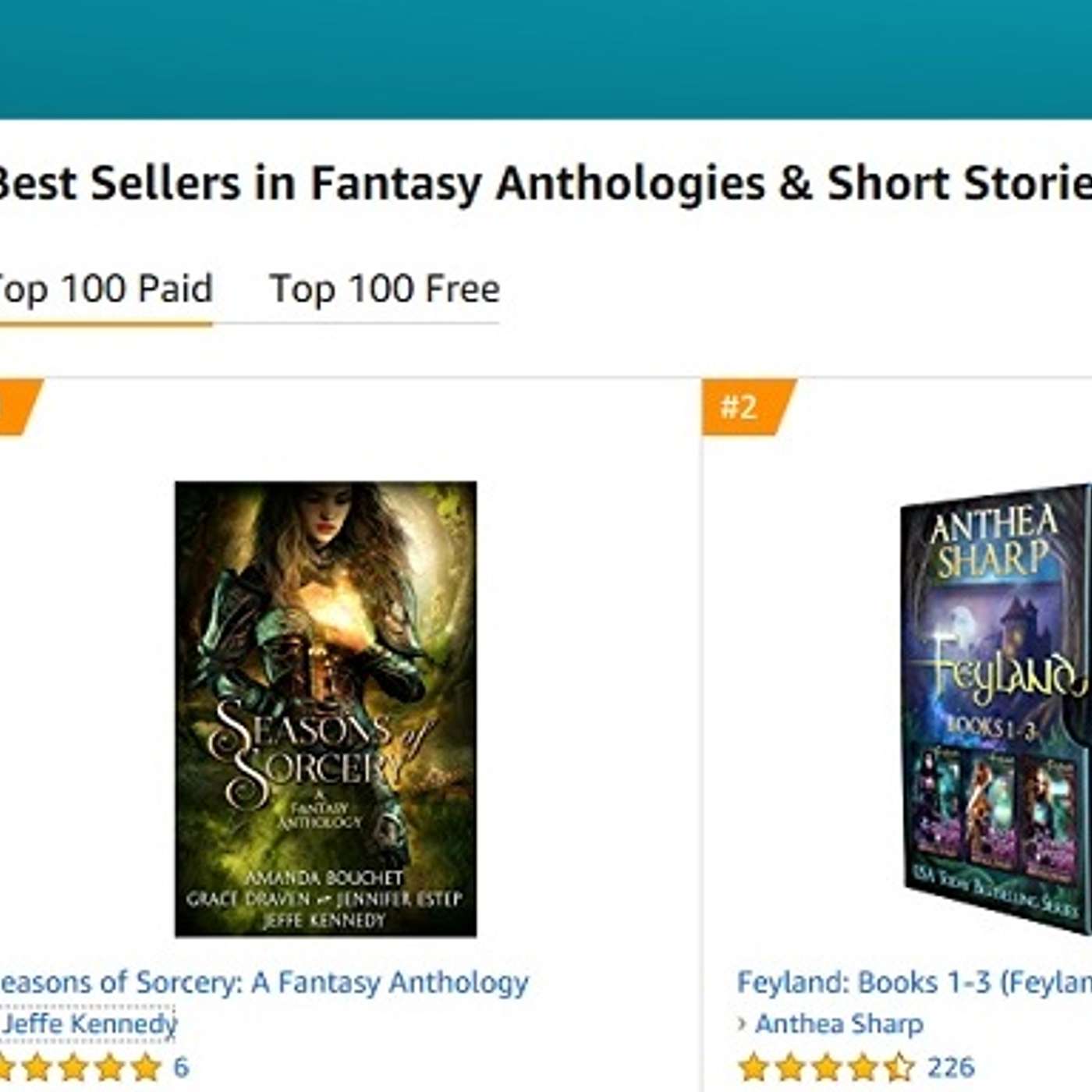Click the first gold star of Feyland's rating
Viewport: 1092px width, 1092px height.
point(754,1067)
